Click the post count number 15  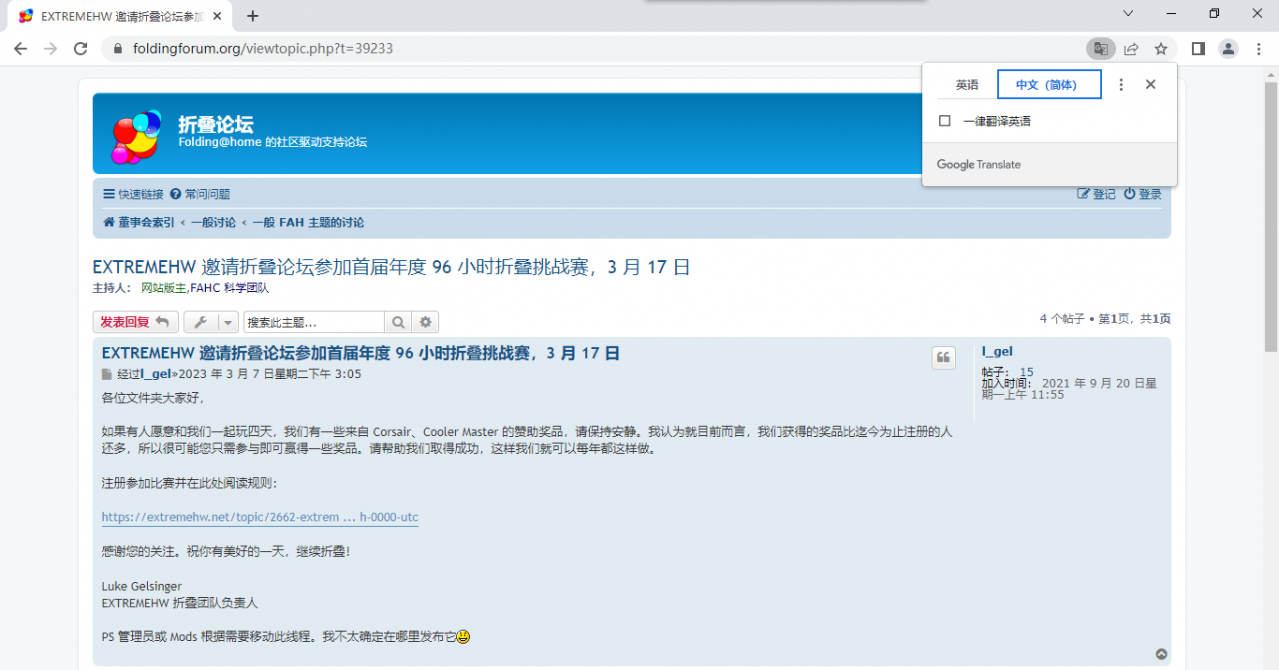(x=1027, y=372)
